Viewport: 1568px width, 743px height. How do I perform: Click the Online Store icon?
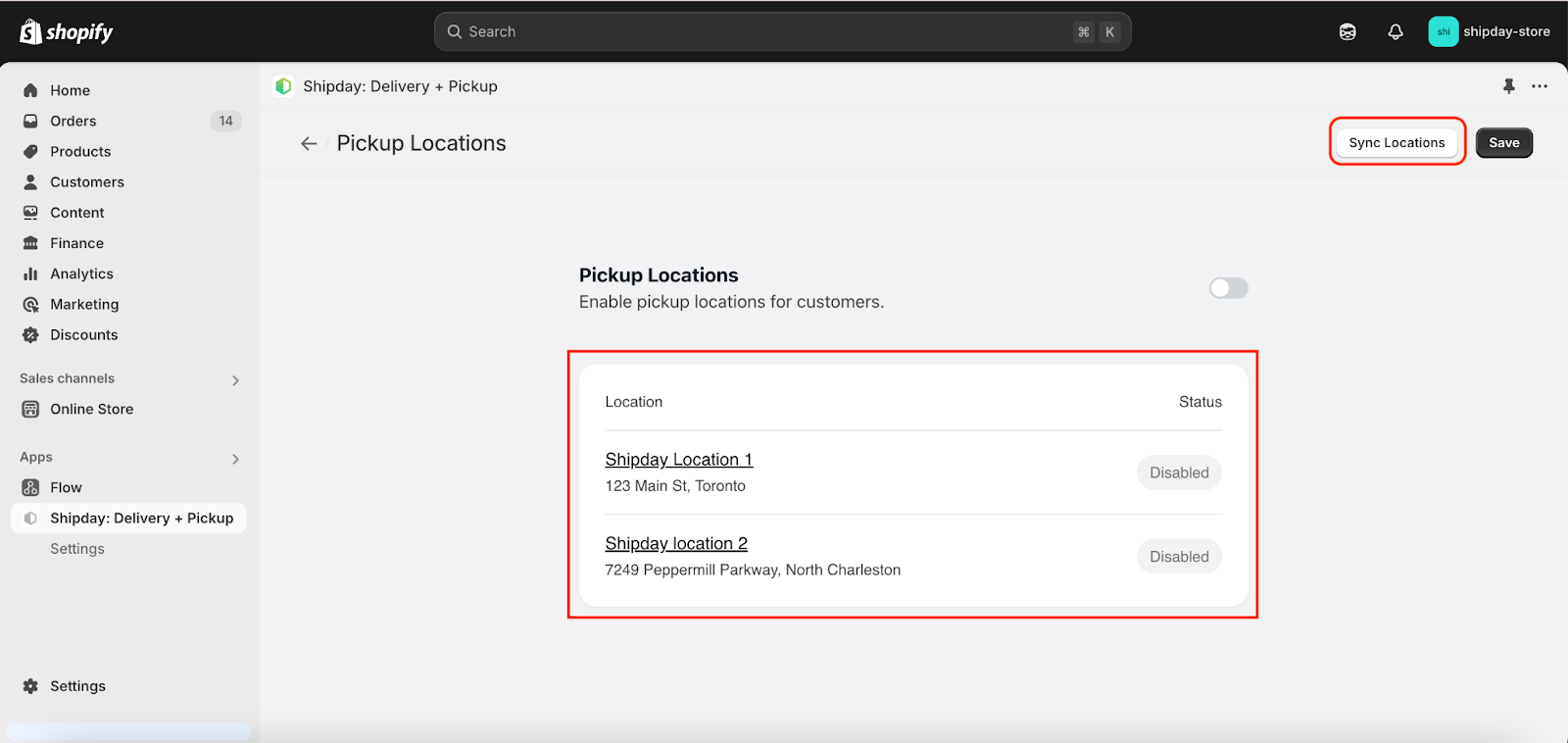pyautogui.click(x=30, y=409)
